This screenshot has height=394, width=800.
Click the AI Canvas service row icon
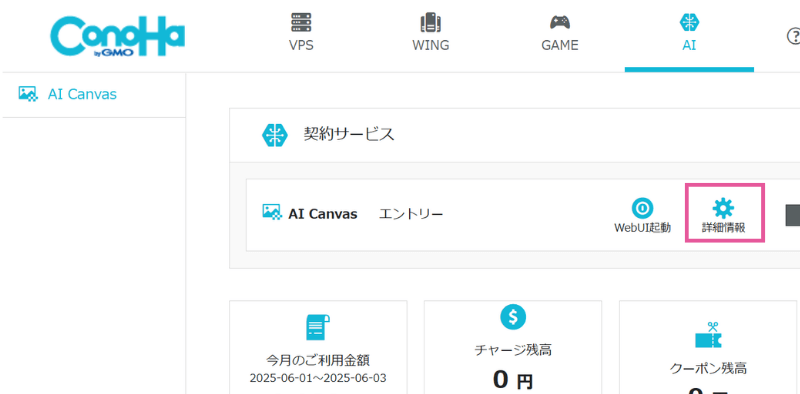click(272, 212)
